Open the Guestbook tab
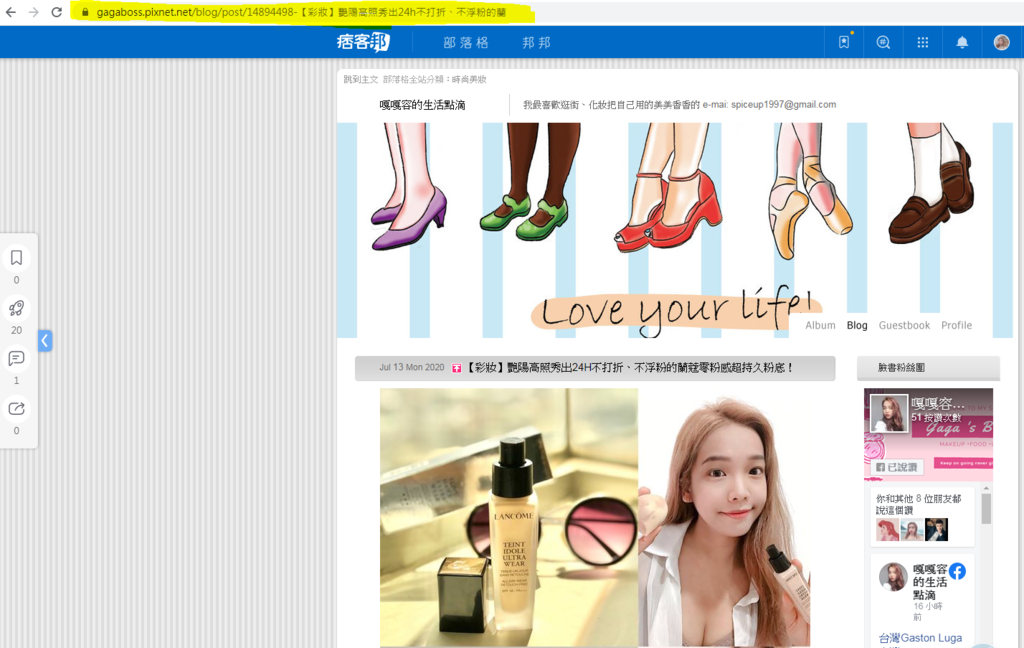The height and width of the screenshot is (648, 1024). click(904, 325)
